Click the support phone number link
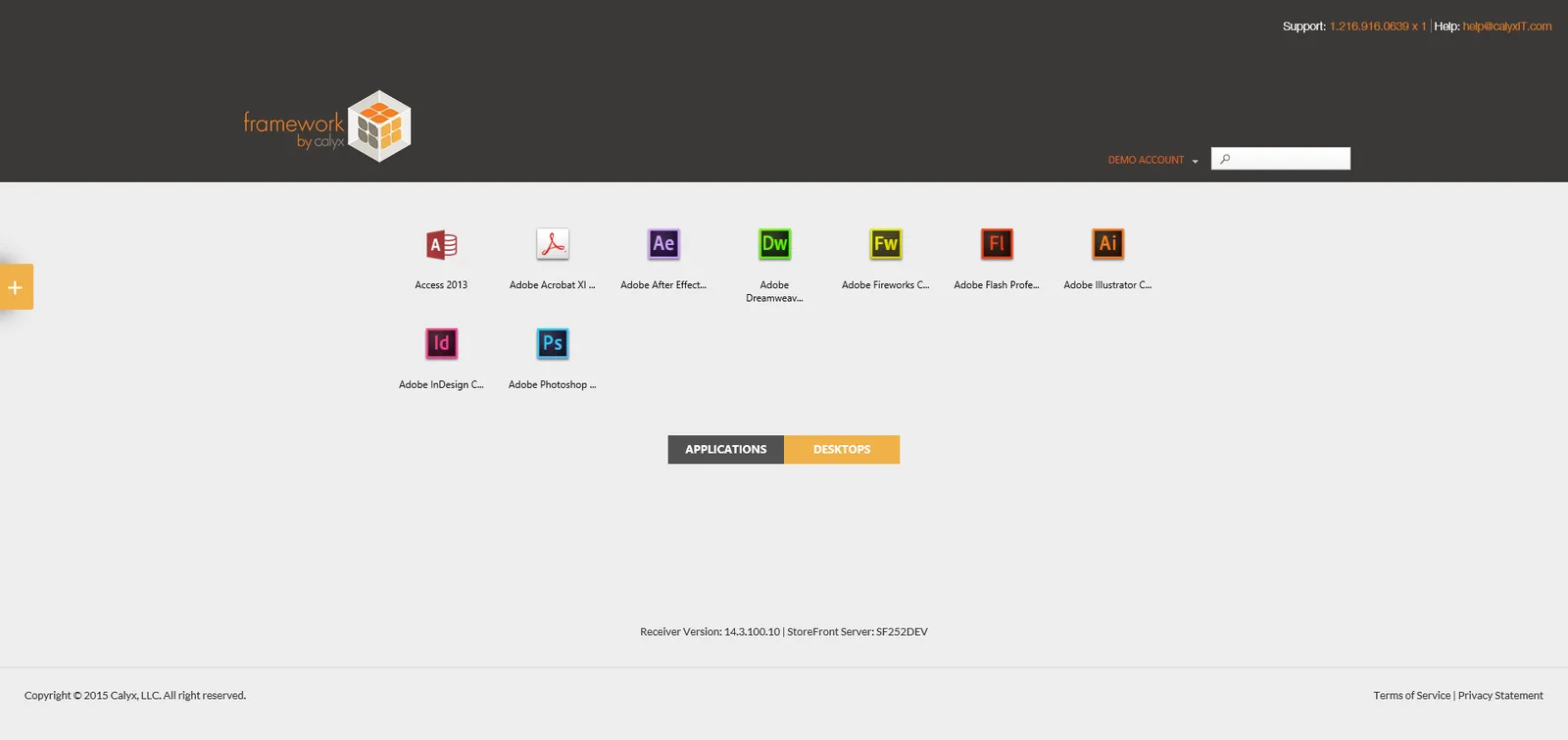This screenshot has height=740, width=1568. tap(1378, 26)
